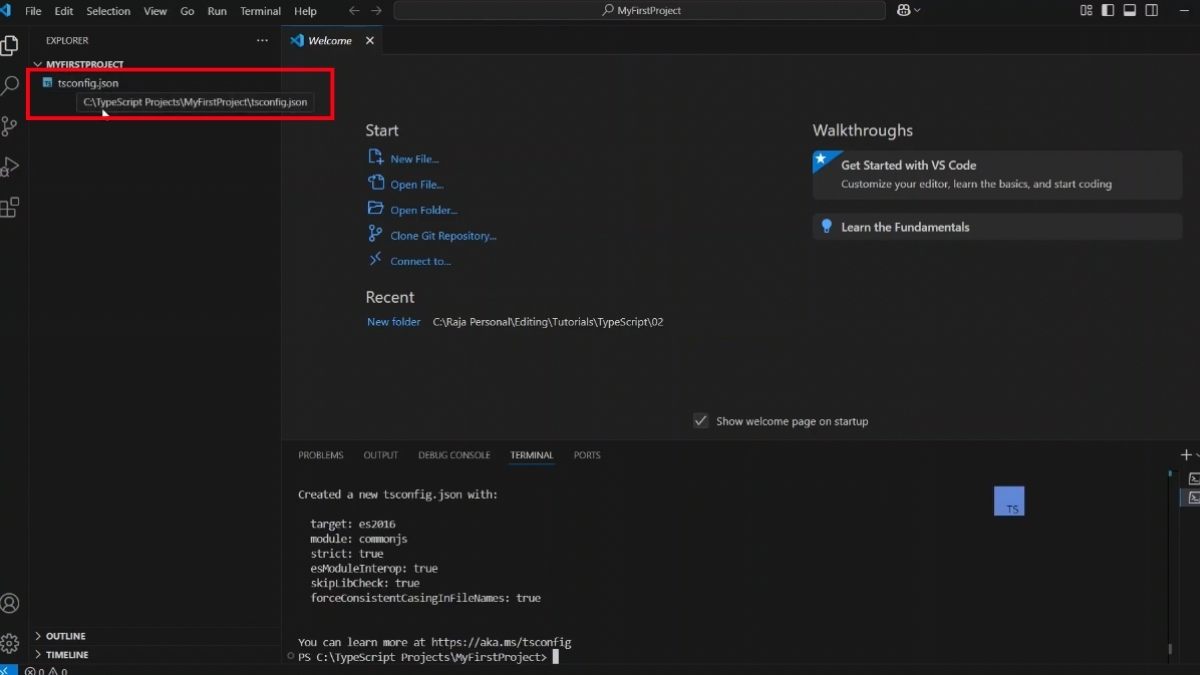
Task: Open the Go menu
Action: click(x=187, y=11)
